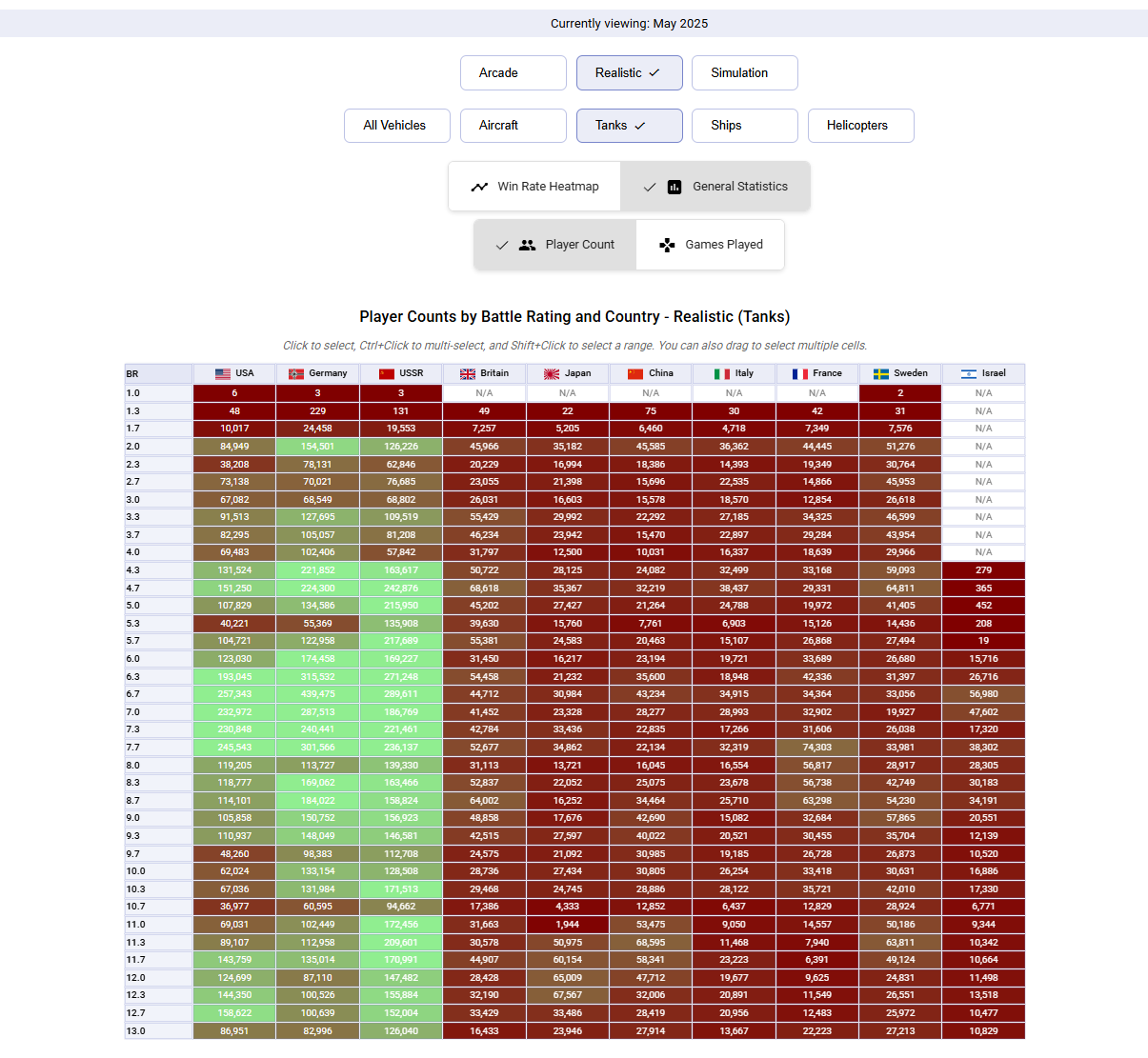Select China cell showing 7,761
Image resolution: width=1148 pixels, height=1058 pixels.
point(651,624)
